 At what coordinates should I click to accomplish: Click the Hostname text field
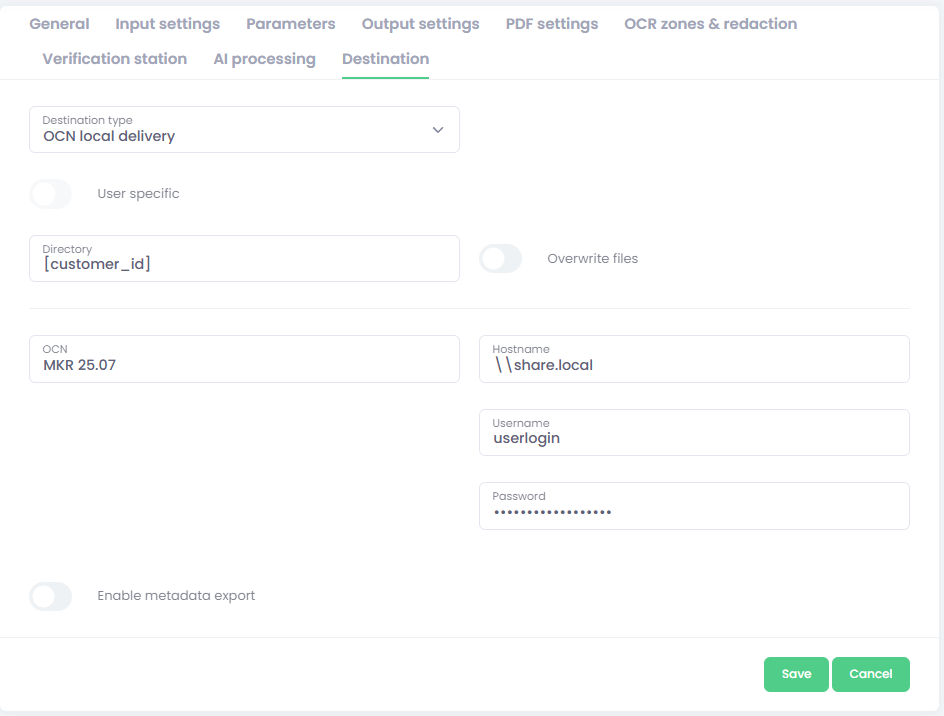coord(694,365)
